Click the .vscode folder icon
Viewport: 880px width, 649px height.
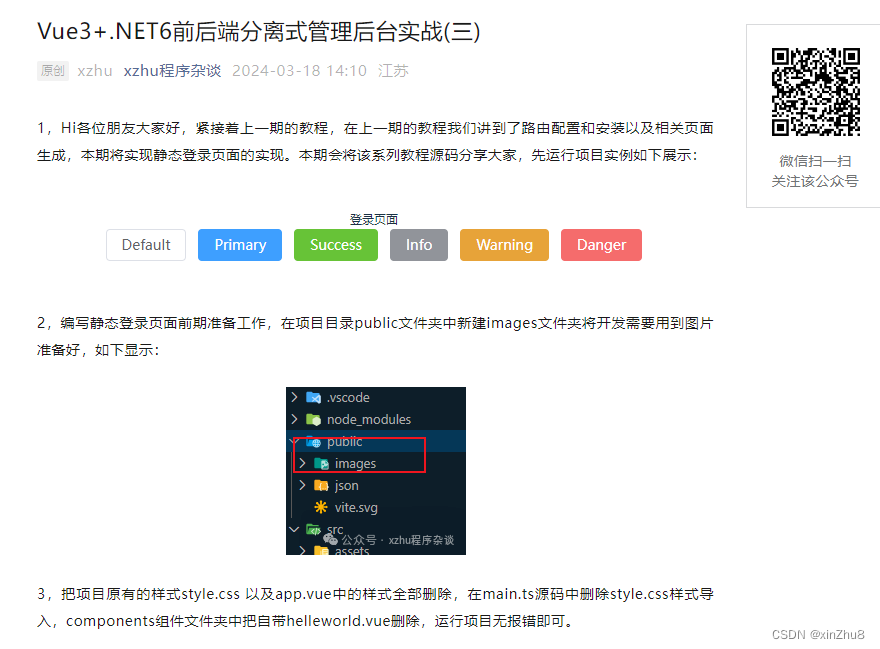click(x=313, y=397)
